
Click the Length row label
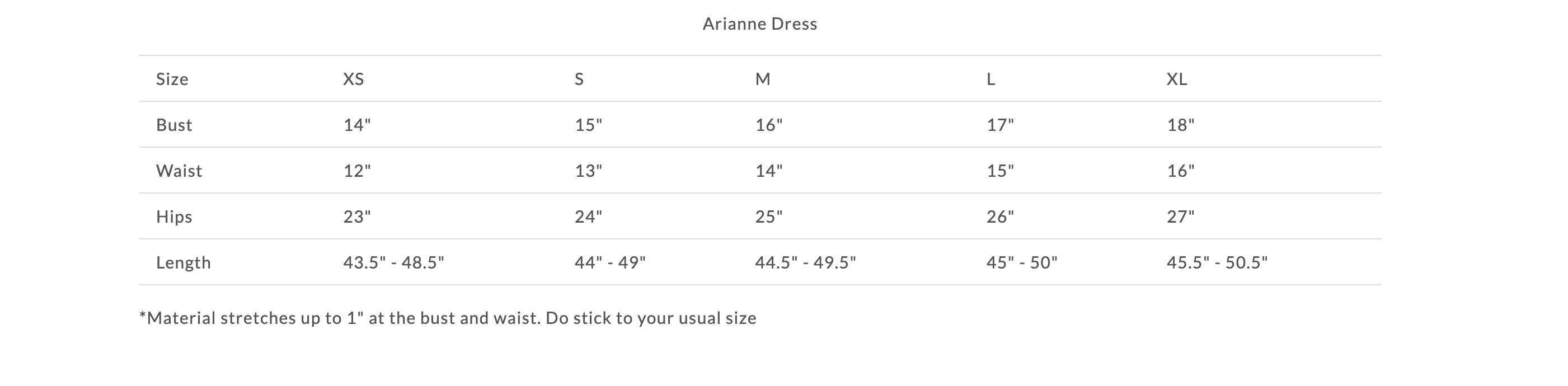pyautogui.click(x=183, y=262)
